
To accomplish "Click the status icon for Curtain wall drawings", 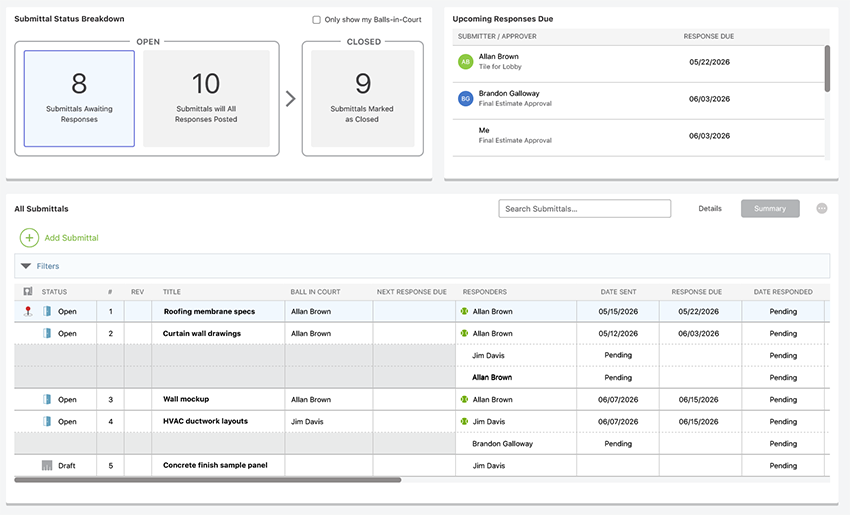I will click(x=47, y=333).
